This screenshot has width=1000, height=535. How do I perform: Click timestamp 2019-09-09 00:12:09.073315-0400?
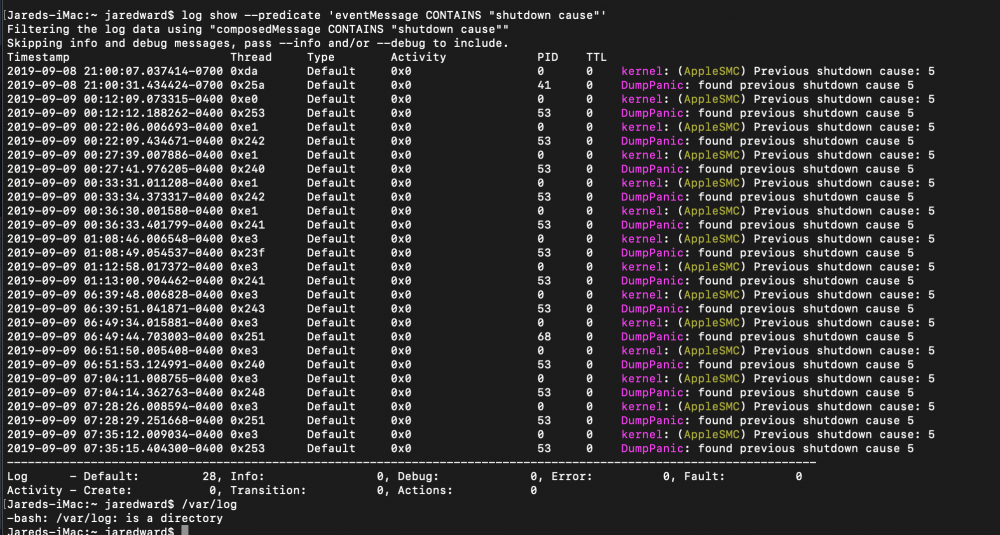(x=115, y=99)
